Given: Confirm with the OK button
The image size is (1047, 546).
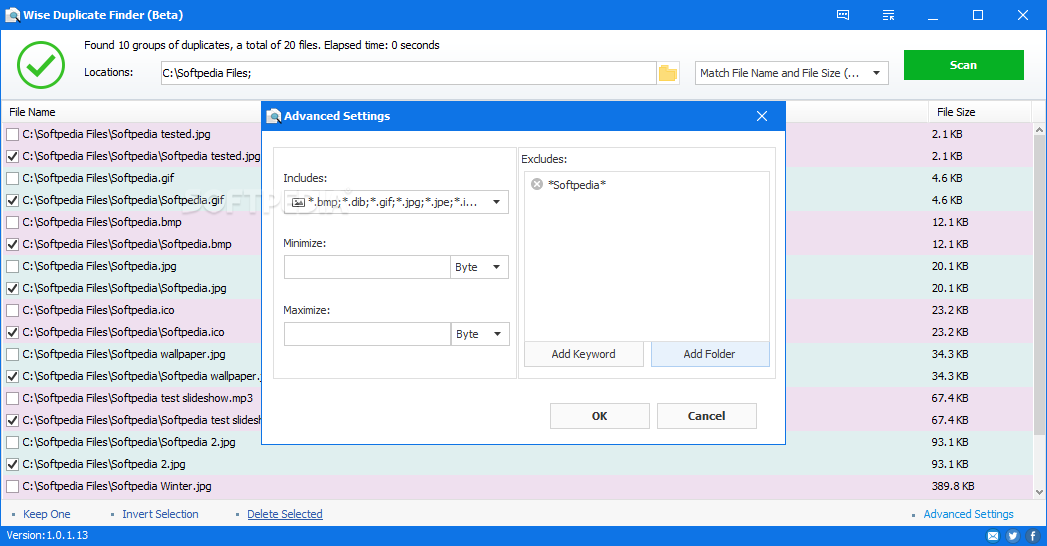Looking at the screenshot, I should pos(600,416).
